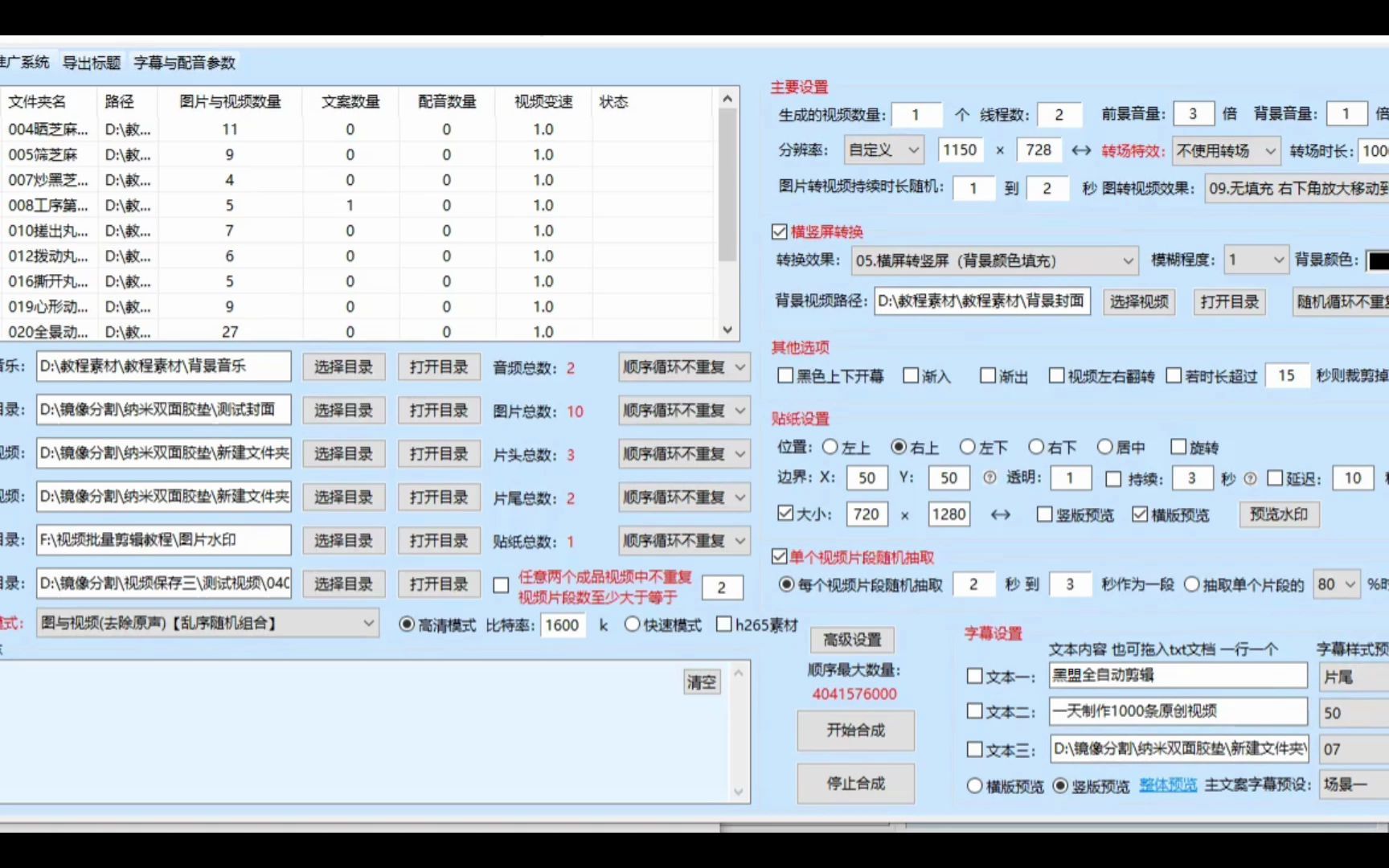Tick the 黑色上下开幕 checkbox

click(x=785, y=375)
